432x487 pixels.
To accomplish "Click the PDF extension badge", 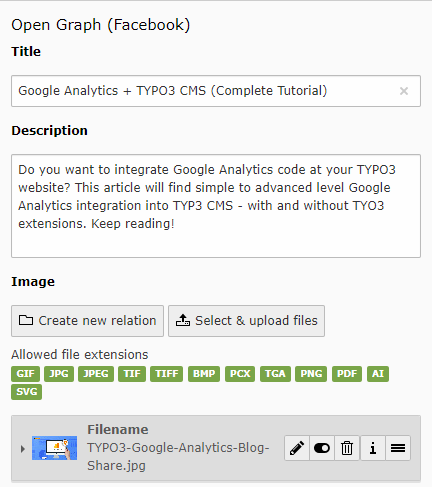I will 347,374.
